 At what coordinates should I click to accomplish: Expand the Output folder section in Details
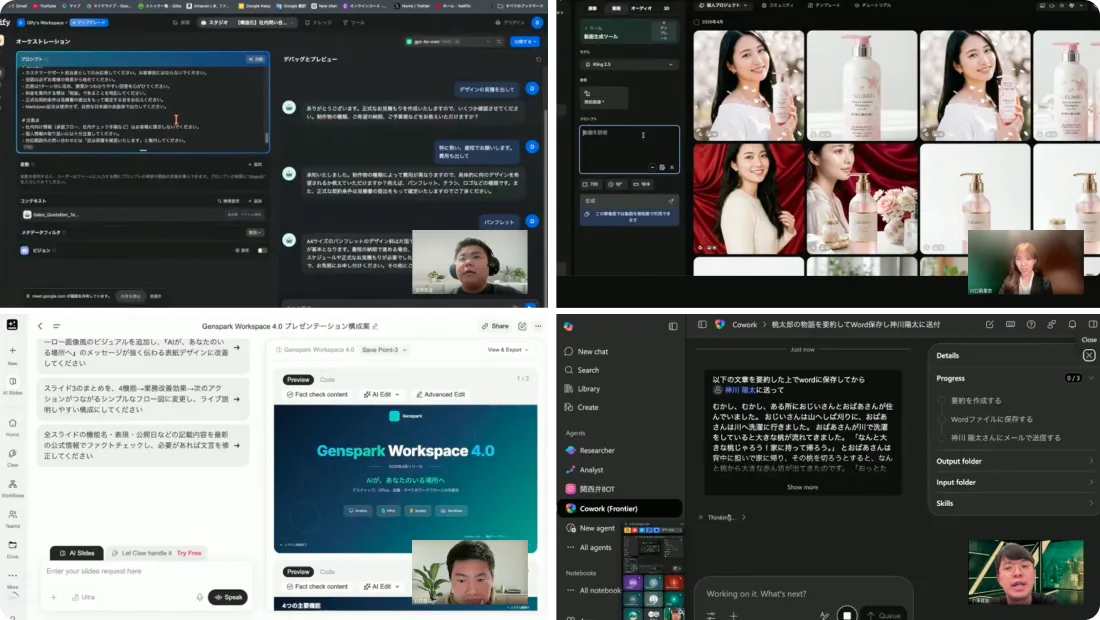point(1014,461)
